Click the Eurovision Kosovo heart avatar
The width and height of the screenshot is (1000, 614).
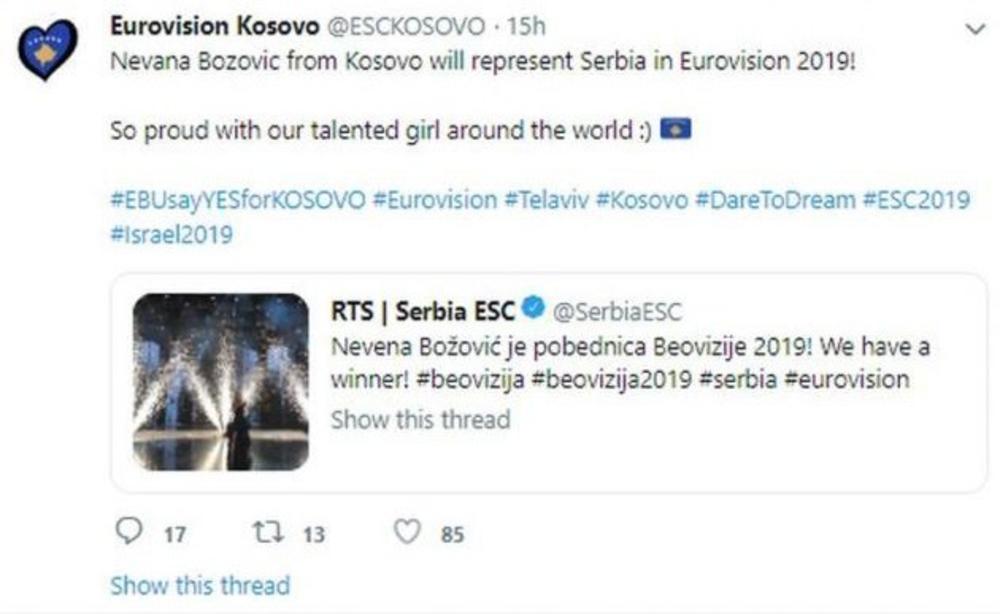47,50
